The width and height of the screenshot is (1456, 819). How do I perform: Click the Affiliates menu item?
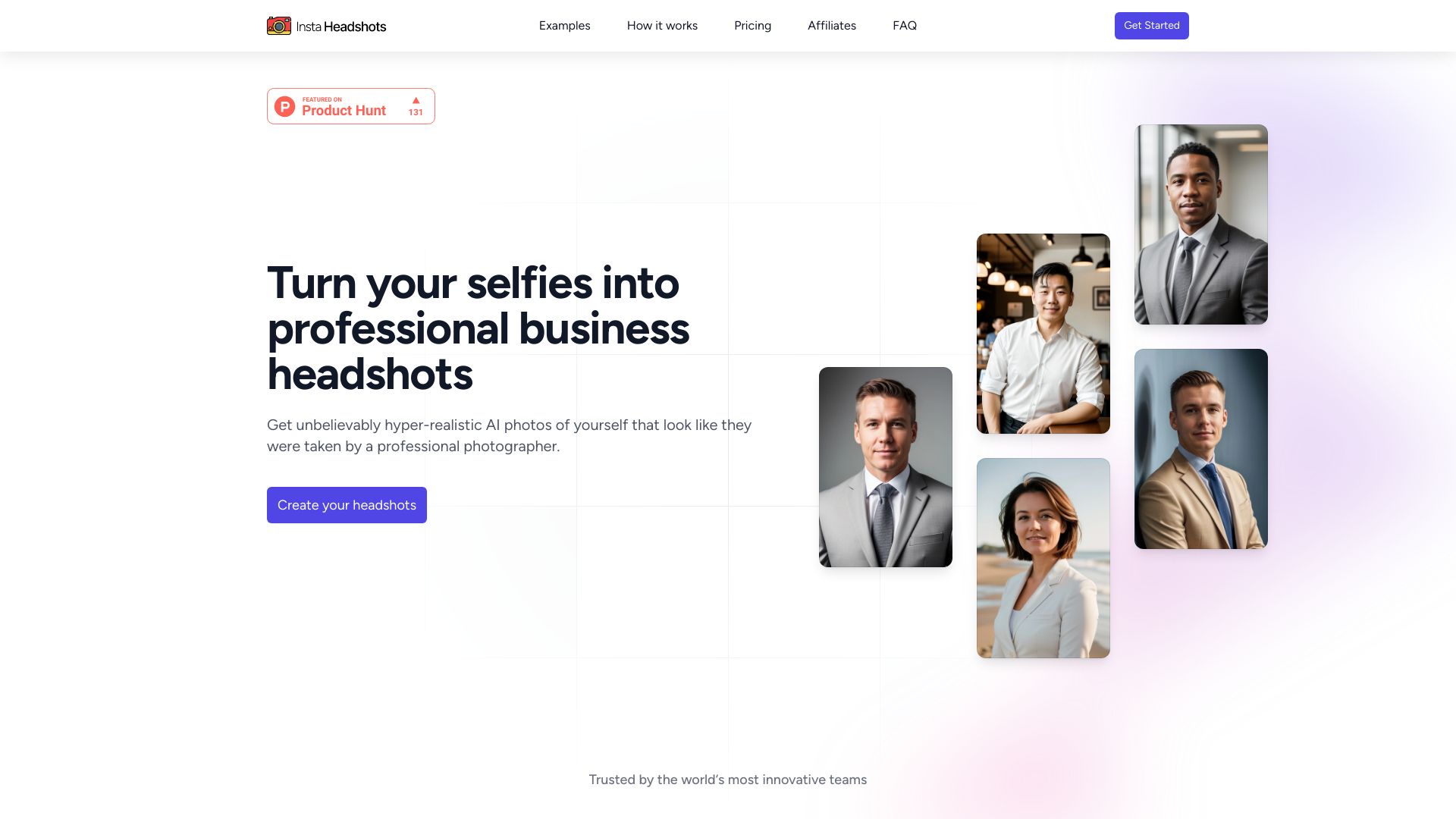[831, 25]
